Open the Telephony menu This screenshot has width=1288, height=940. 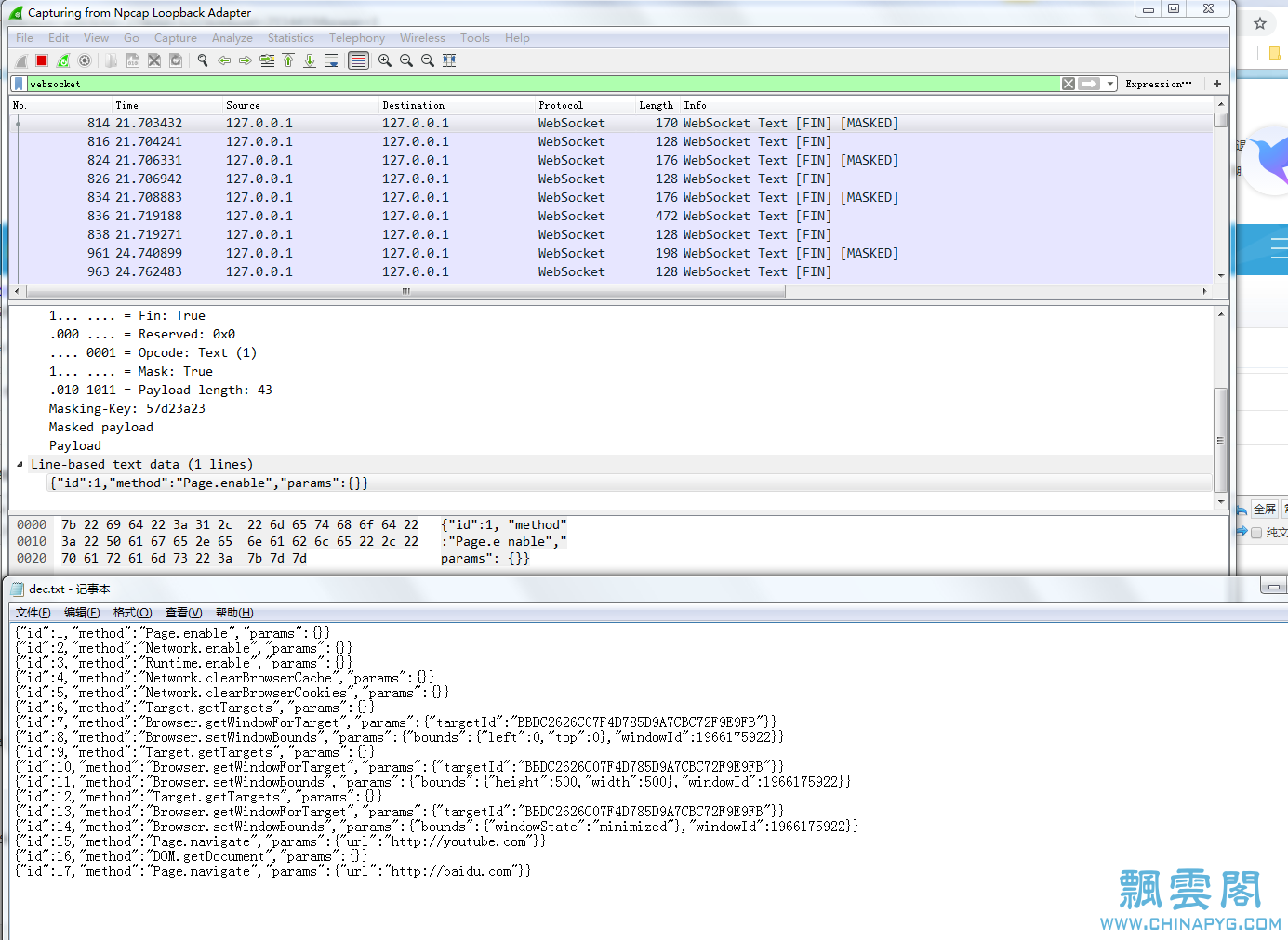click(x=357, y=38)
